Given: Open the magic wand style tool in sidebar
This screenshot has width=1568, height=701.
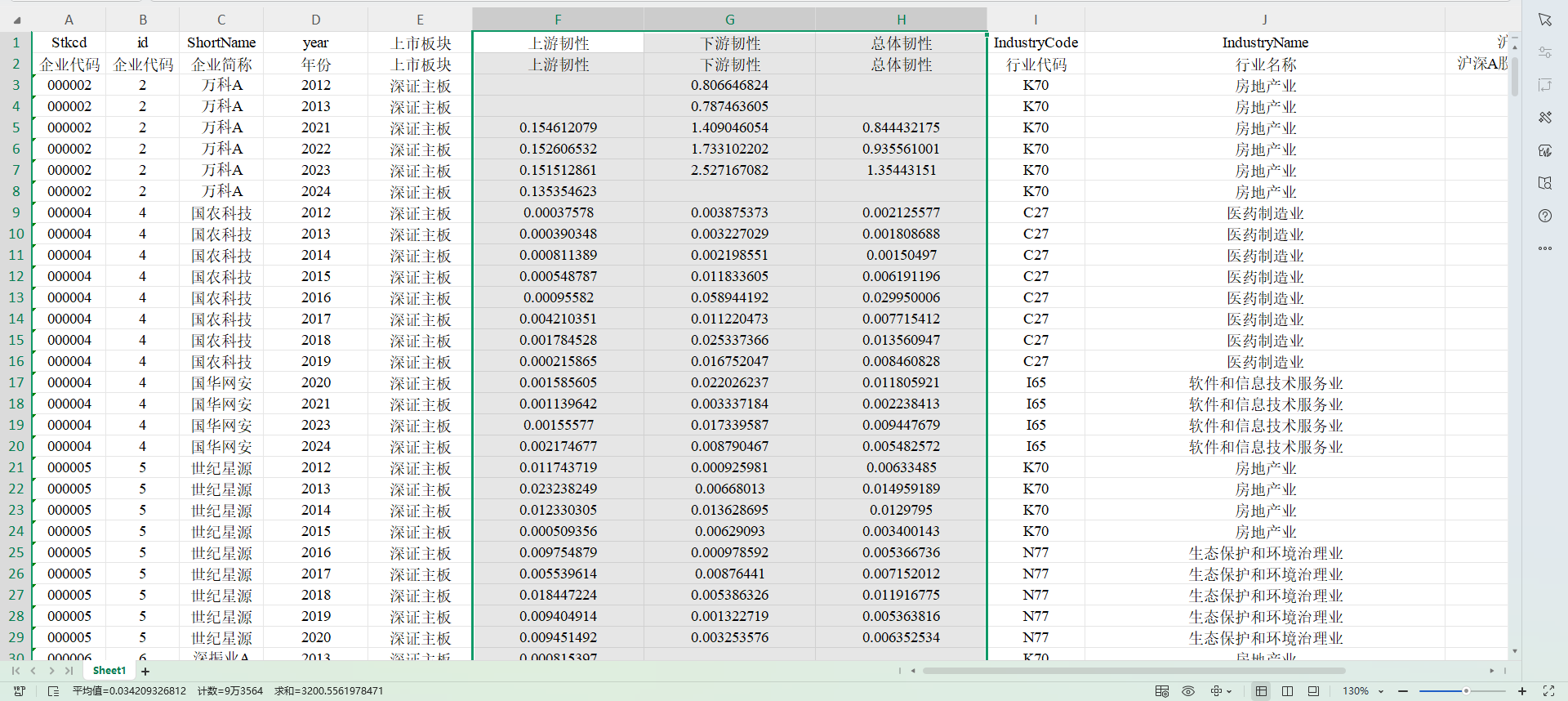Looking at the screenshot, I should pos(1544,118).
